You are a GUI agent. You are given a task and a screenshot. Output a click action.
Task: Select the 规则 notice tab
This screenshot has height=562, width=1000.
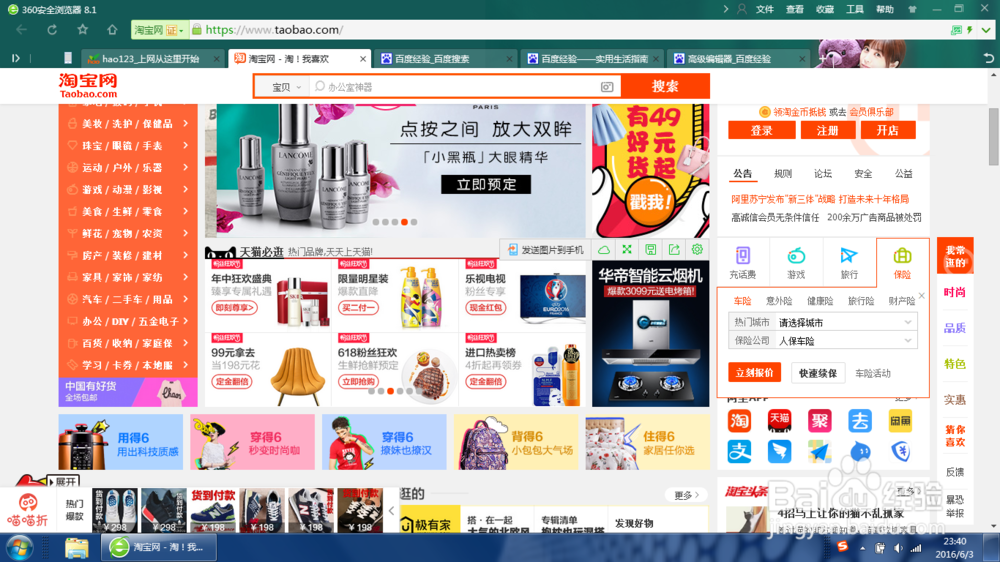click(x=783, y=174)
